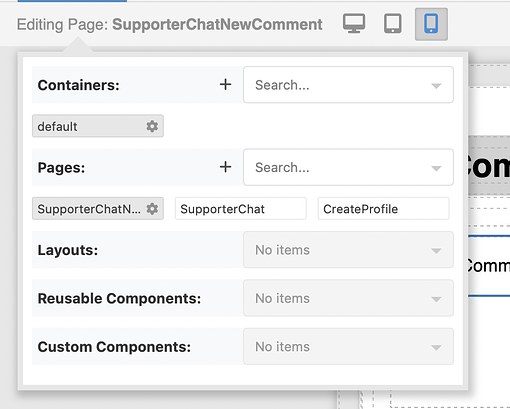Viewport: 510px width, 409px height.
Task: Click the Containers search field
Action: 348,85
